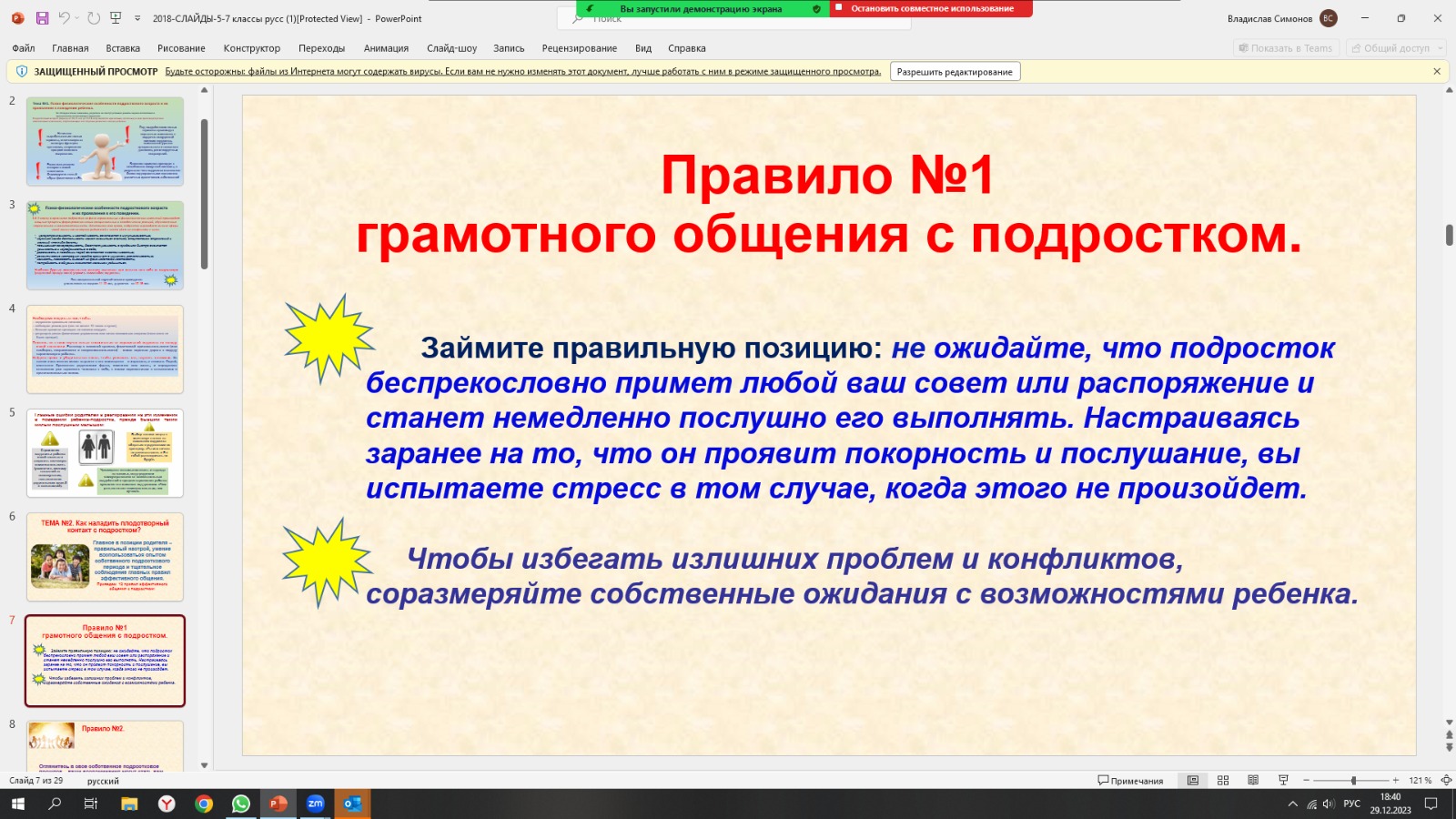This screenshot has width=1456, height=819.
Task: Stop screen sharing (Остановить совместное использование)
Action: (x=931, y=9)
